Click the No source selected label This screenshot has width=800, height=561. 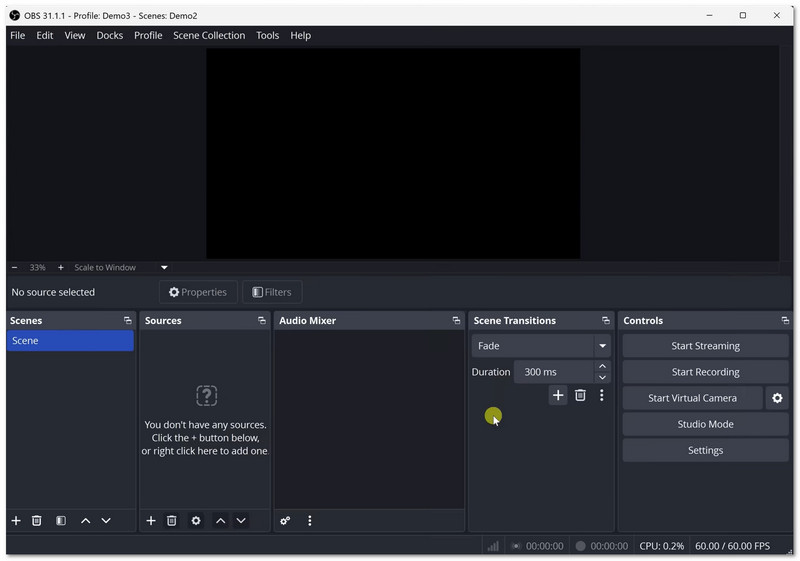point(53,292)
